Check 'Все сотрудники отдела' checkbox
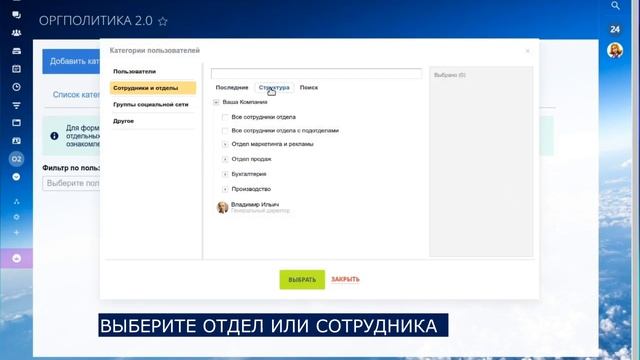Screen dimensions: 640x360 (224, 117)
